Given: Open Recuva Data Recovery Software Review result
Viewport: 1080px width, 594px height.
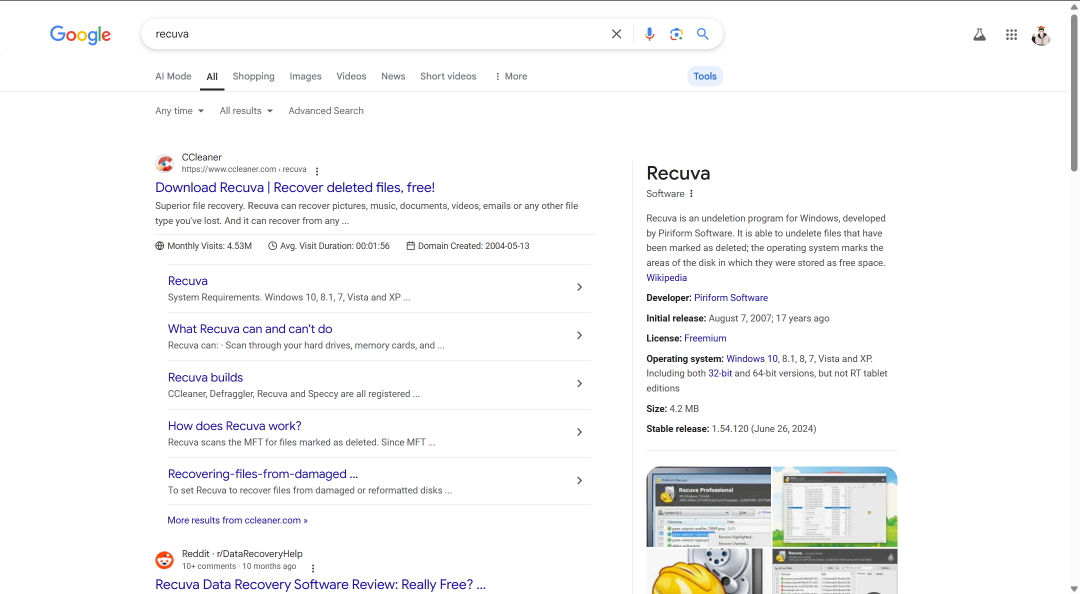Looking at the screenshot, I should coord(320,584).
